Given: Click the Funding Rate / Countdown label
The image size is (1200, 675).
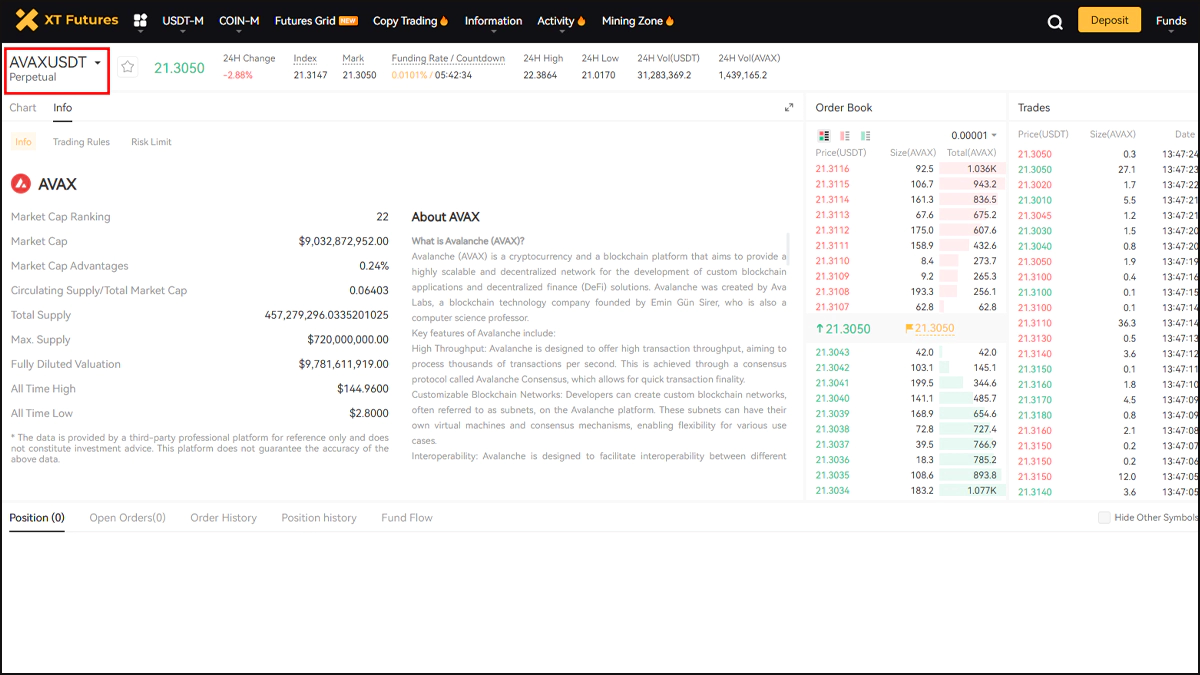Looking at the screenshot, I should click(x=448, y=59).
